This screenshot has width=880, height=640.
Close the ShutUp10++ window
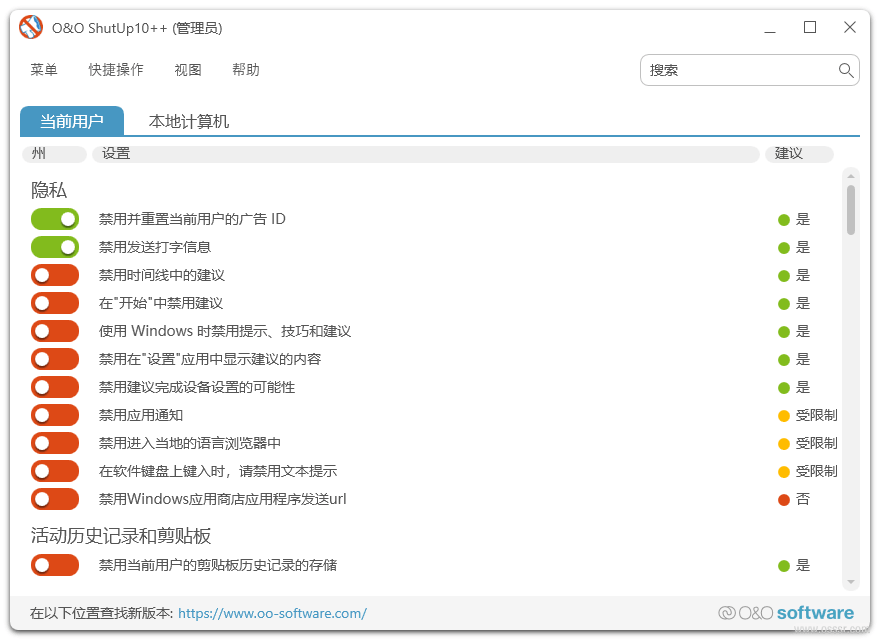850,27
